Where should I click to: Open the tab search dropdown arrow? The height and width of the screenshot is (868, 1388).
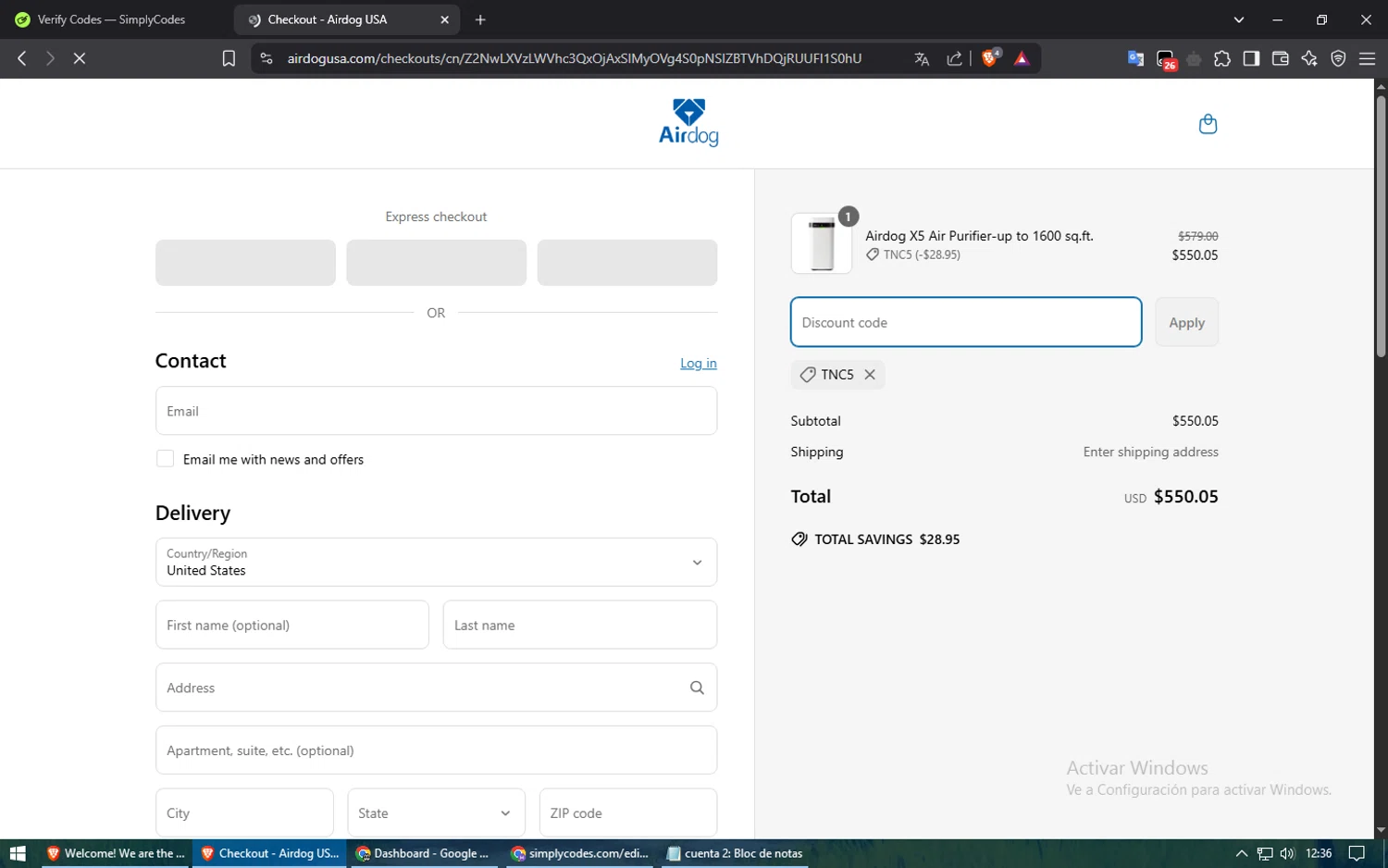tap(1239, 19)
